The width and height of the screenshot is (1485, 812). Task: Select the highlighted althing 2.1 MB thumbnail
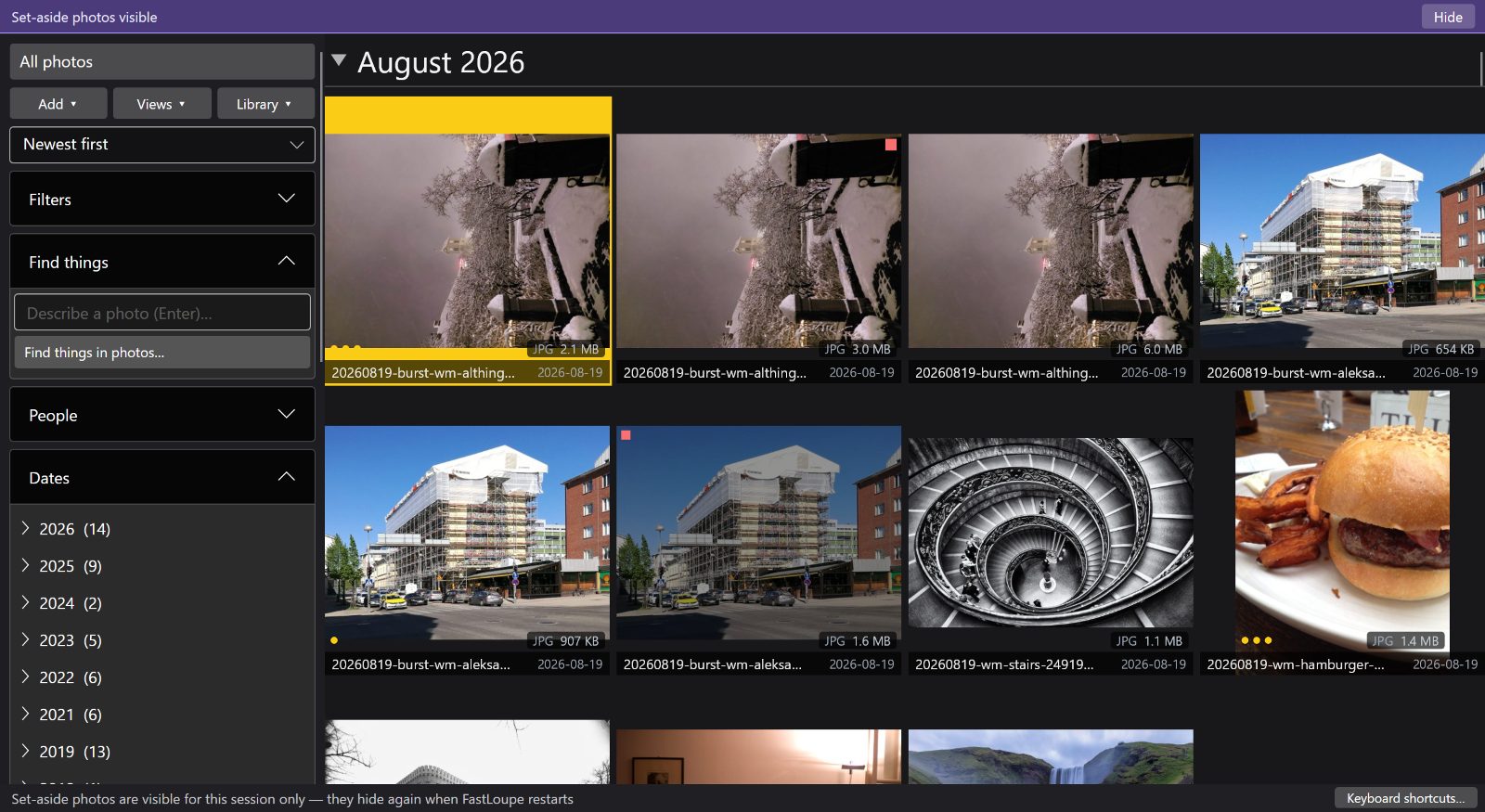point(468,241)
